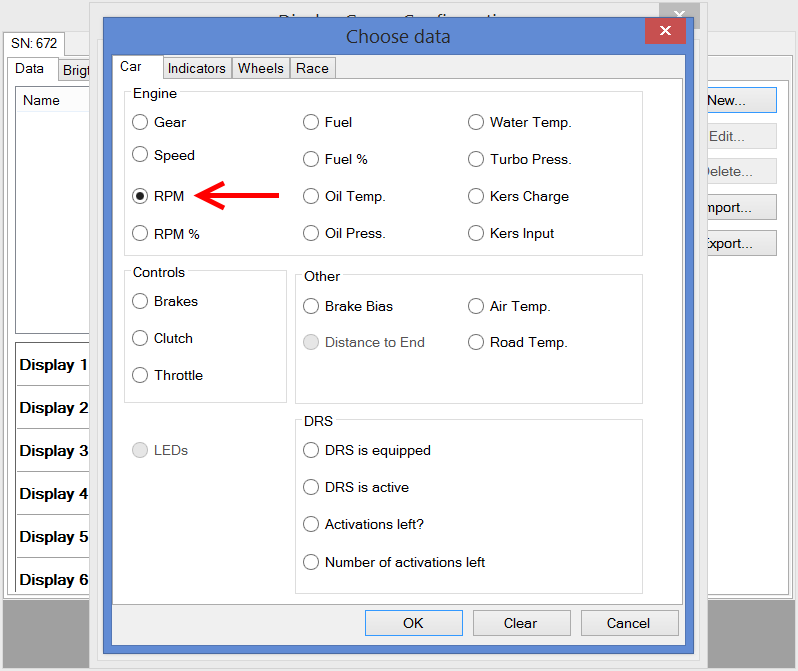Choose the Speed data option
The height and width of the screenshot is (671, 798).
pos(141,155)
